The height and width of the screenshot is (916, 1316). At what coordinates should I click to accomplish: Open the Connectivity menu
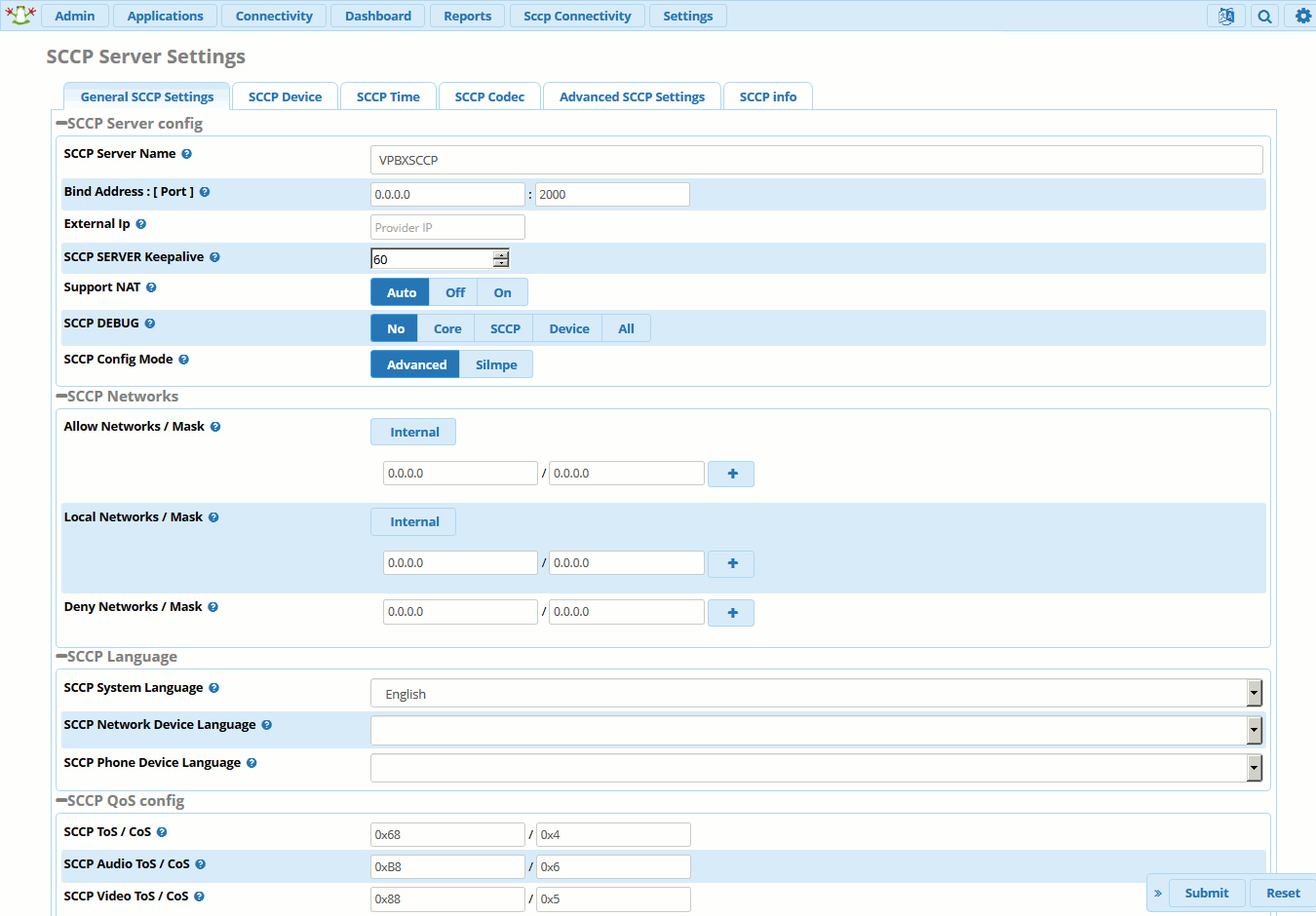coord(274,16)
